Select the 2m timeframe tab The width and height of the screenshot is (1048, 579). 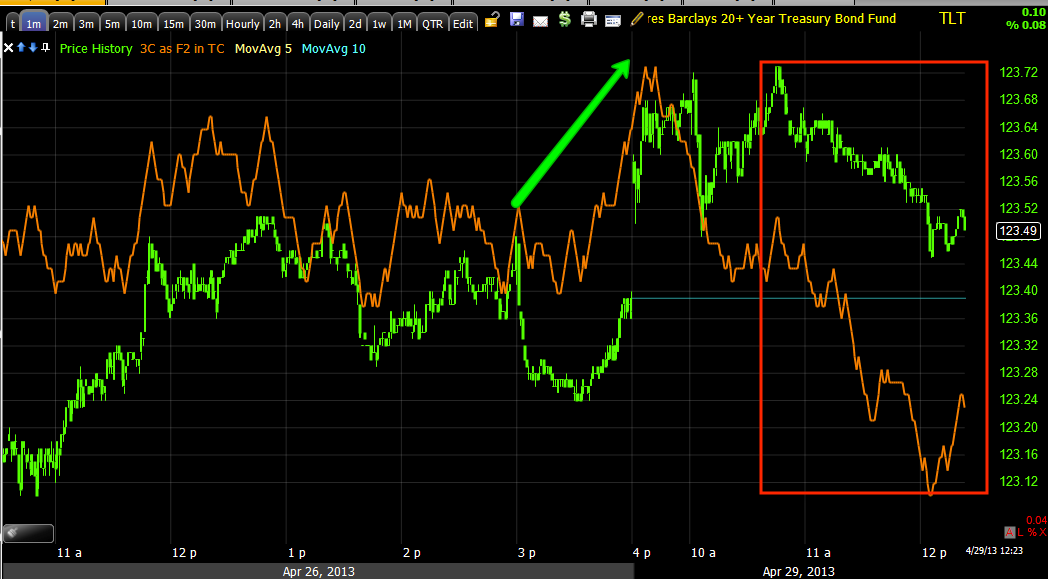[x=60, y=23]
